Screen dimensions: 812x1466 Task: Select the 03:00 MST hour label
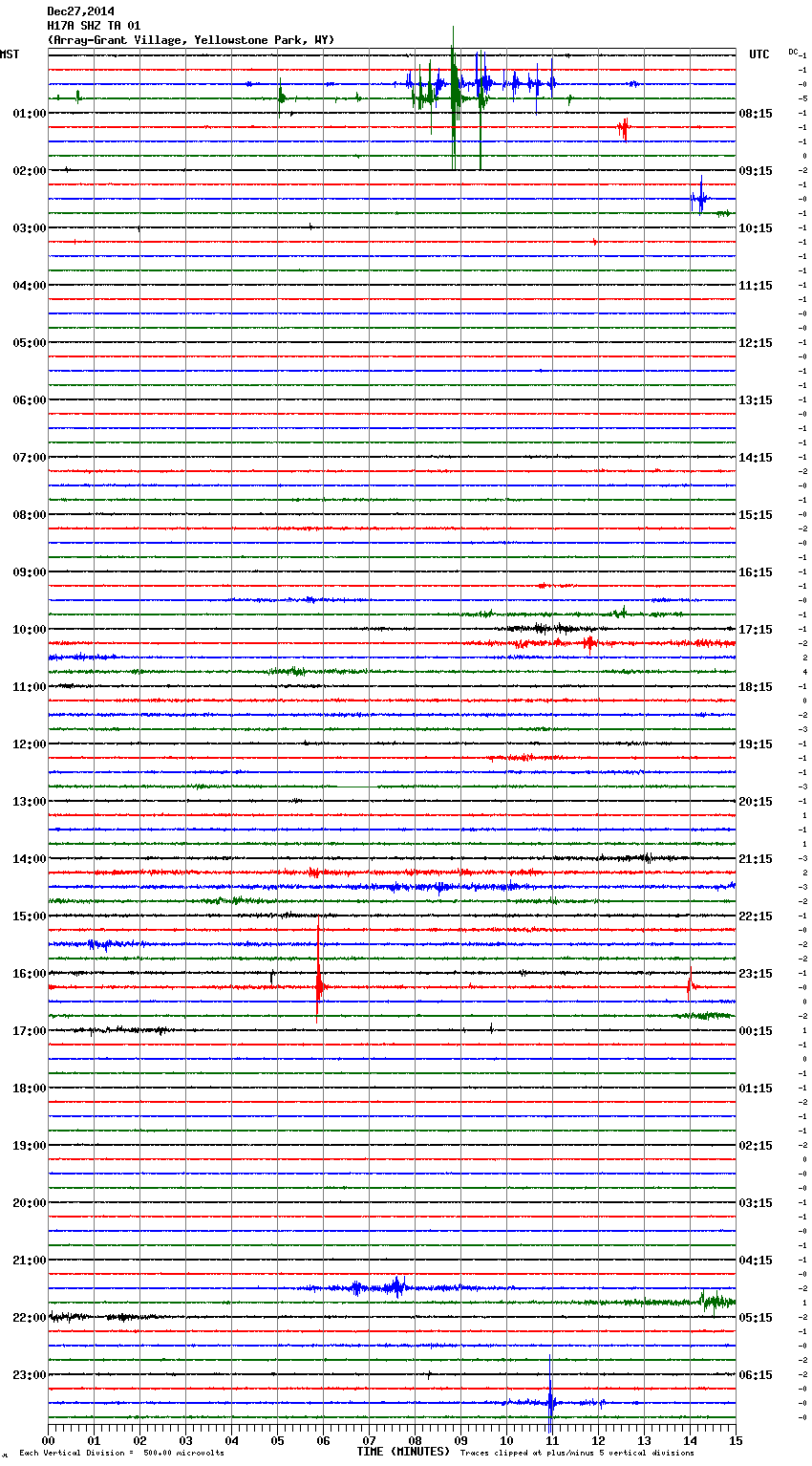[30, 228]
